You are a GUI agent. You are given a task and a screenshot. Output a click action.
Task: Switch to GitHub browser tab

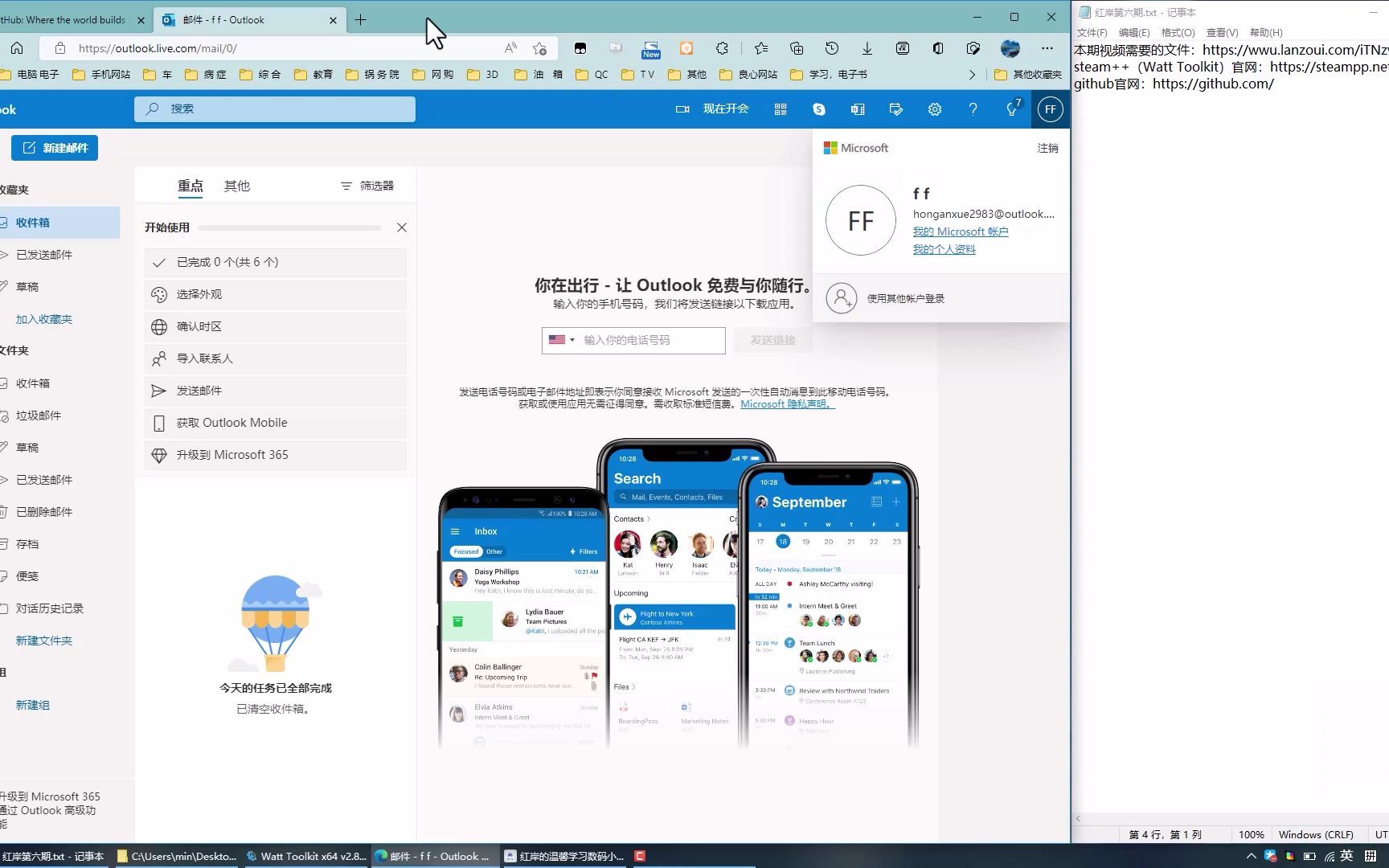68,20
